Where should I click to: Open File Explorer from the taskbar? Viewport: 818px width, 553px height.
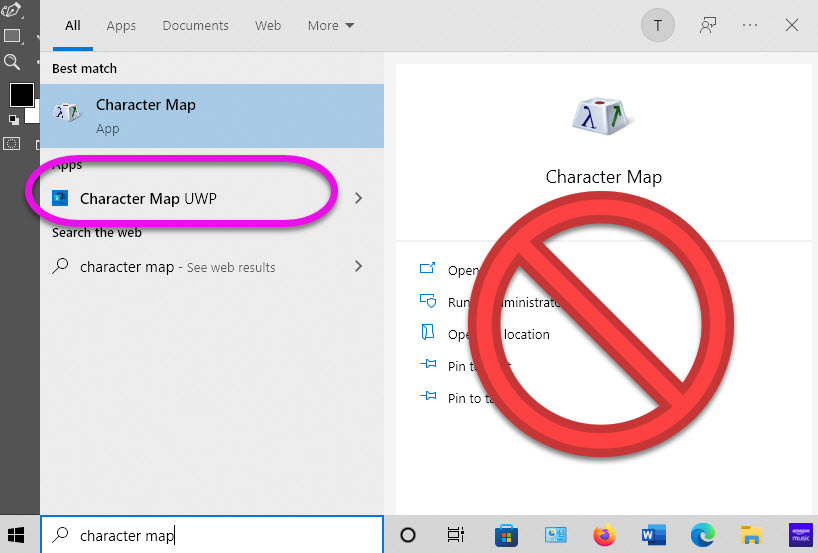[x=751, y=535]
